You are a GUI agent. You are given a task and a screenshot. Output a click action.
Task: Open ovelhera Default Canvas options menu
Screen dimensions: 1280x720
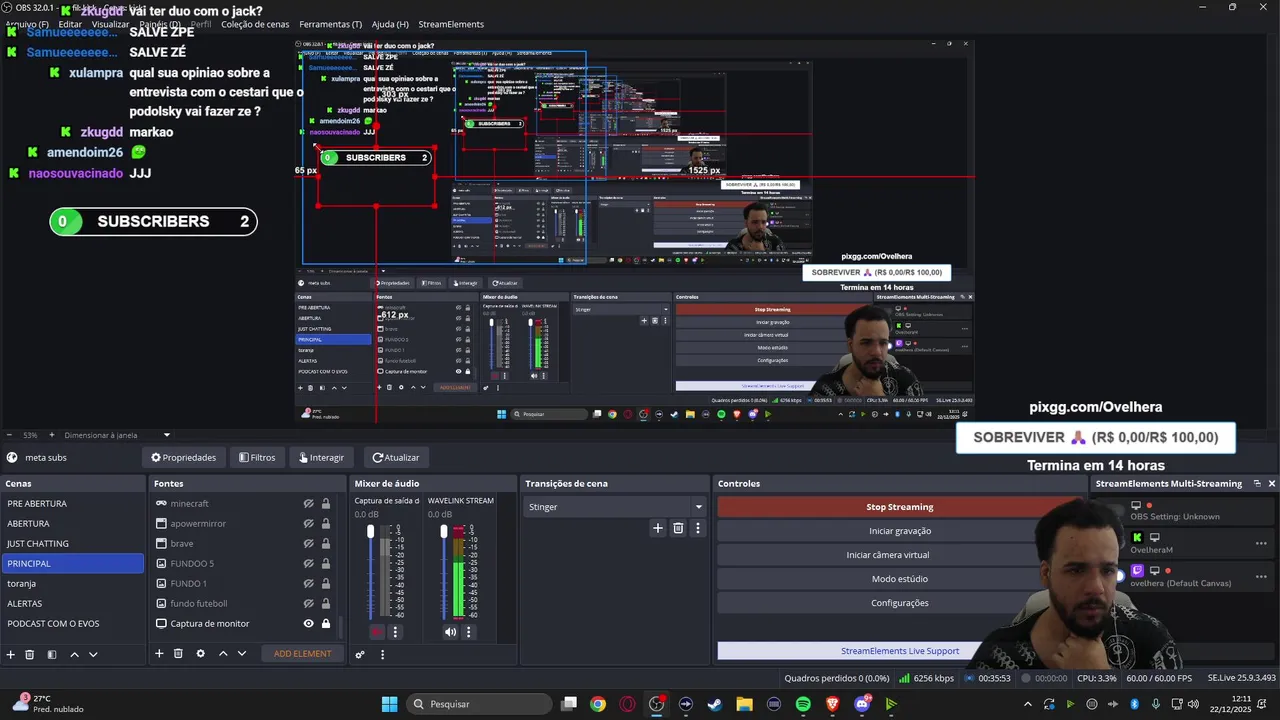pos(1261,575)
